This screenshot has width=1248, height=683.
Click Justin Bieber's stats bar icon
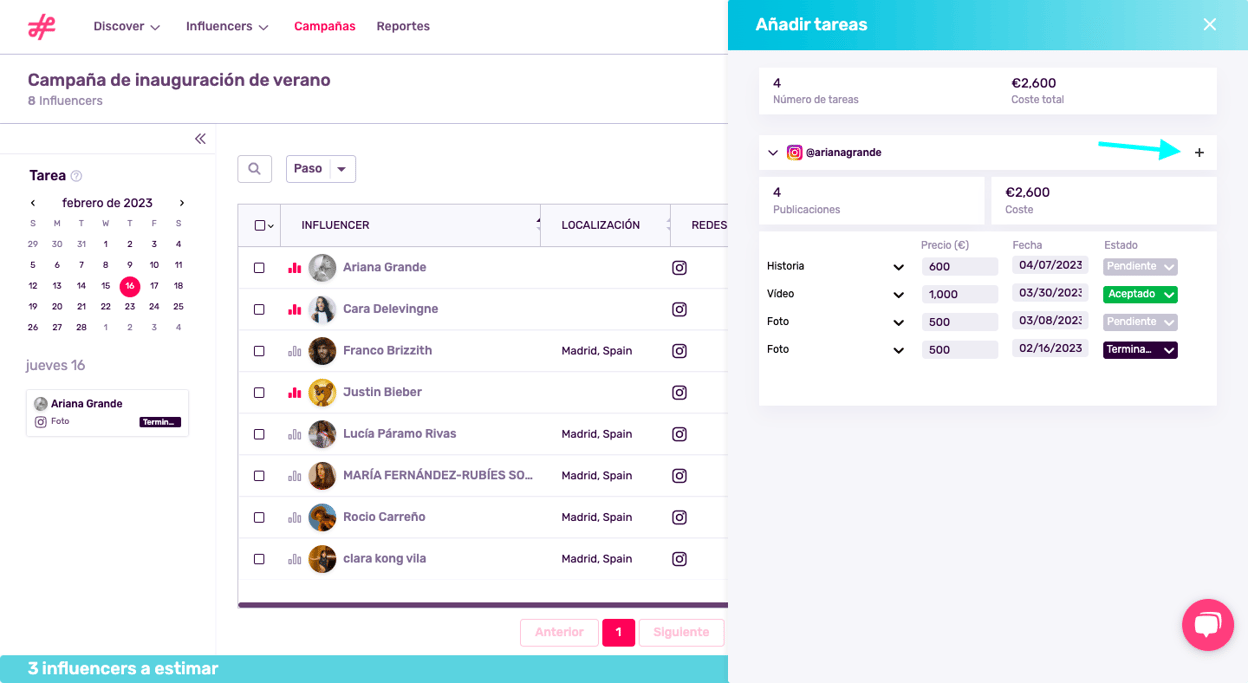(x=294, y=392)
